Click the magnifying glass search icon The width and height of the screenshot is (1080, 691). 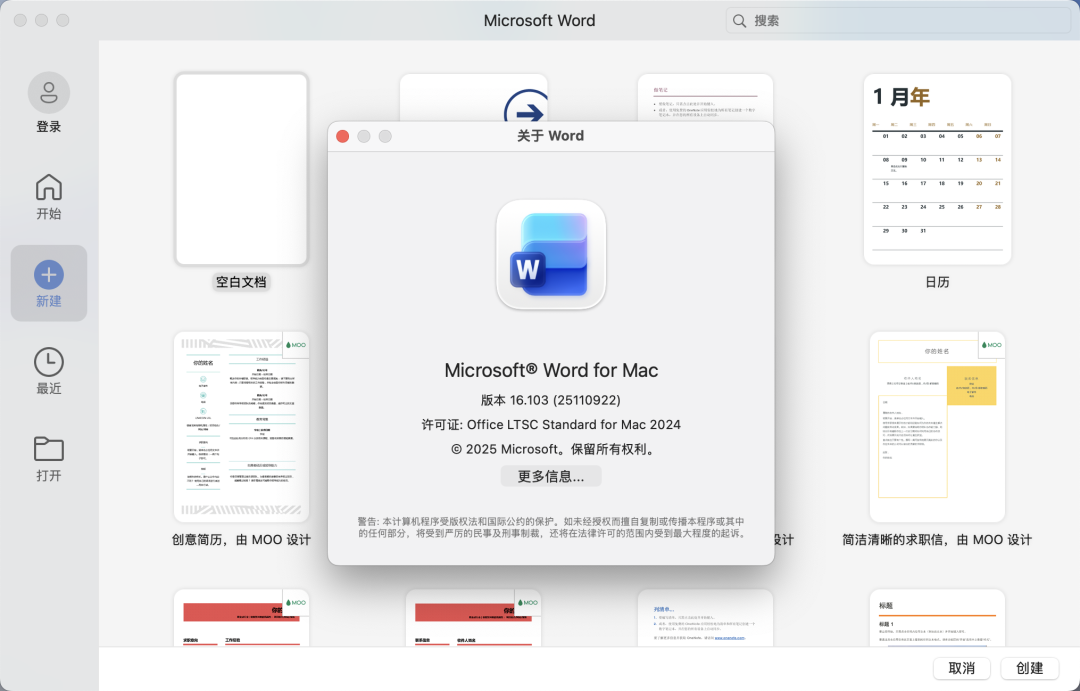(x=740, y=21)
